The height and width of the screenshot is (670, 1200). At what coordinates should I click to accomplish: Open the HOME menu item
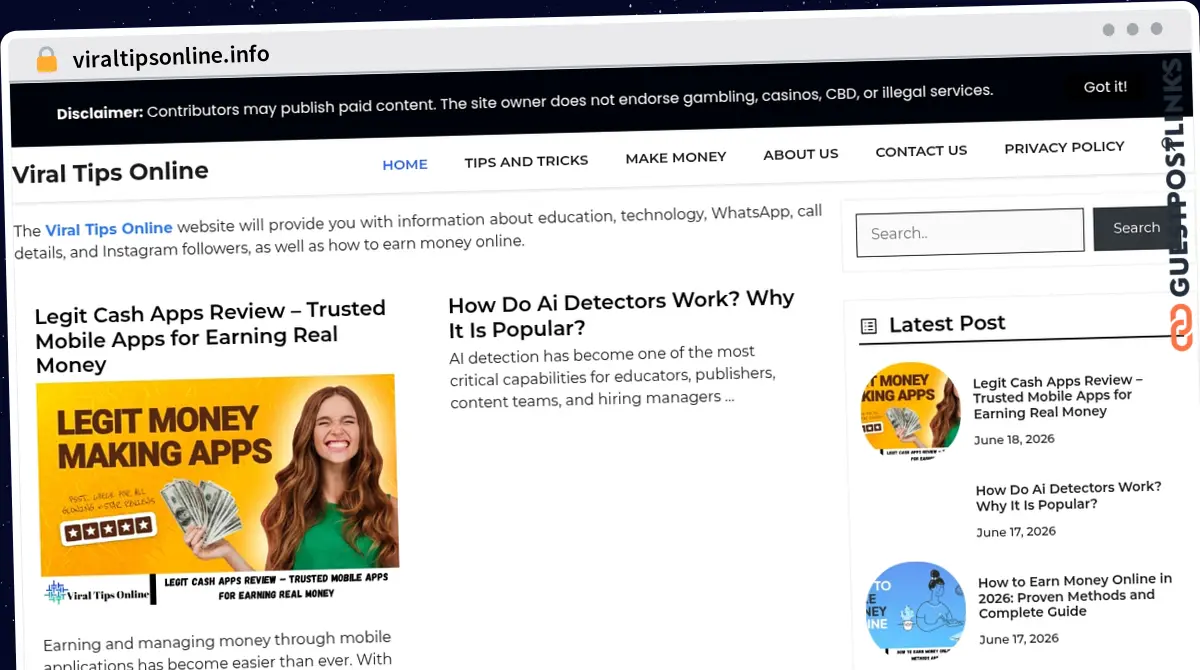click(x=405, y=164)
